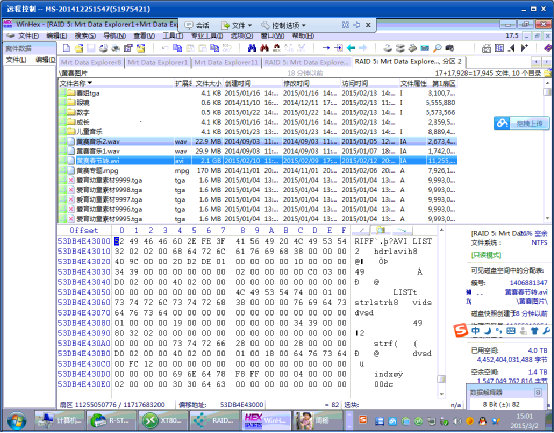This screenshot has height=433, width=554.
Task: Click the Go to sector icon
Action: point(338,48)
